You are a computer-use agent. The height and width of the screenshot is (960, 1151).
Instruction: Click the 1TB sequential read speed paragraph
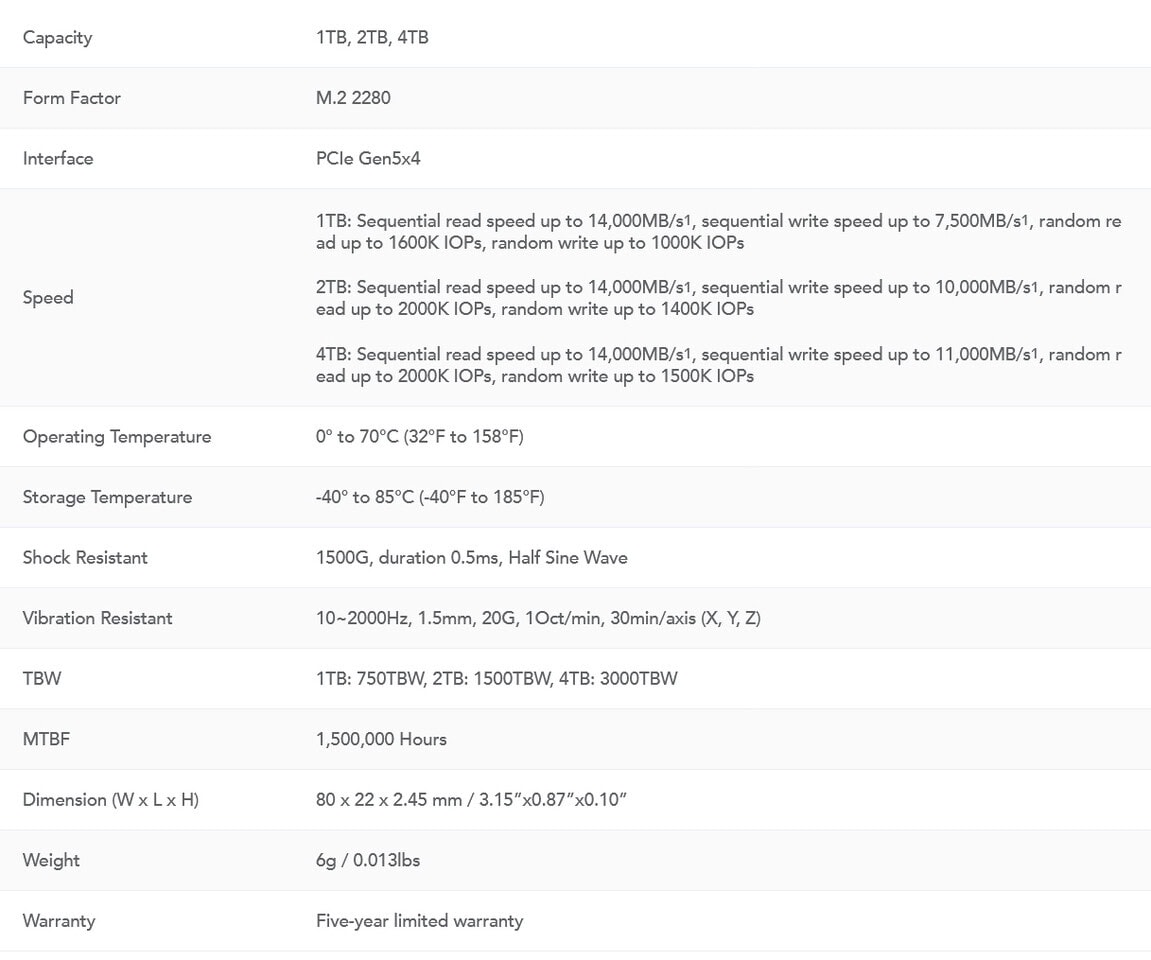(719, 232)
